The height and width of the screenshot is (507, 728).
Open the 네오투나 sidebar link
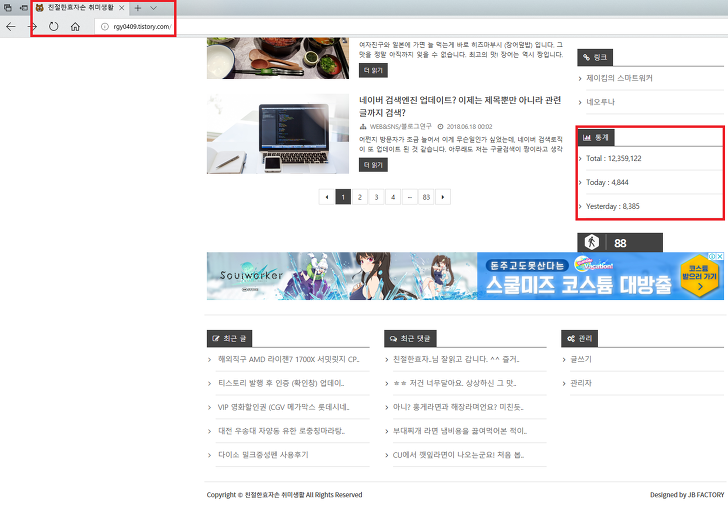(x=600, y=102)
